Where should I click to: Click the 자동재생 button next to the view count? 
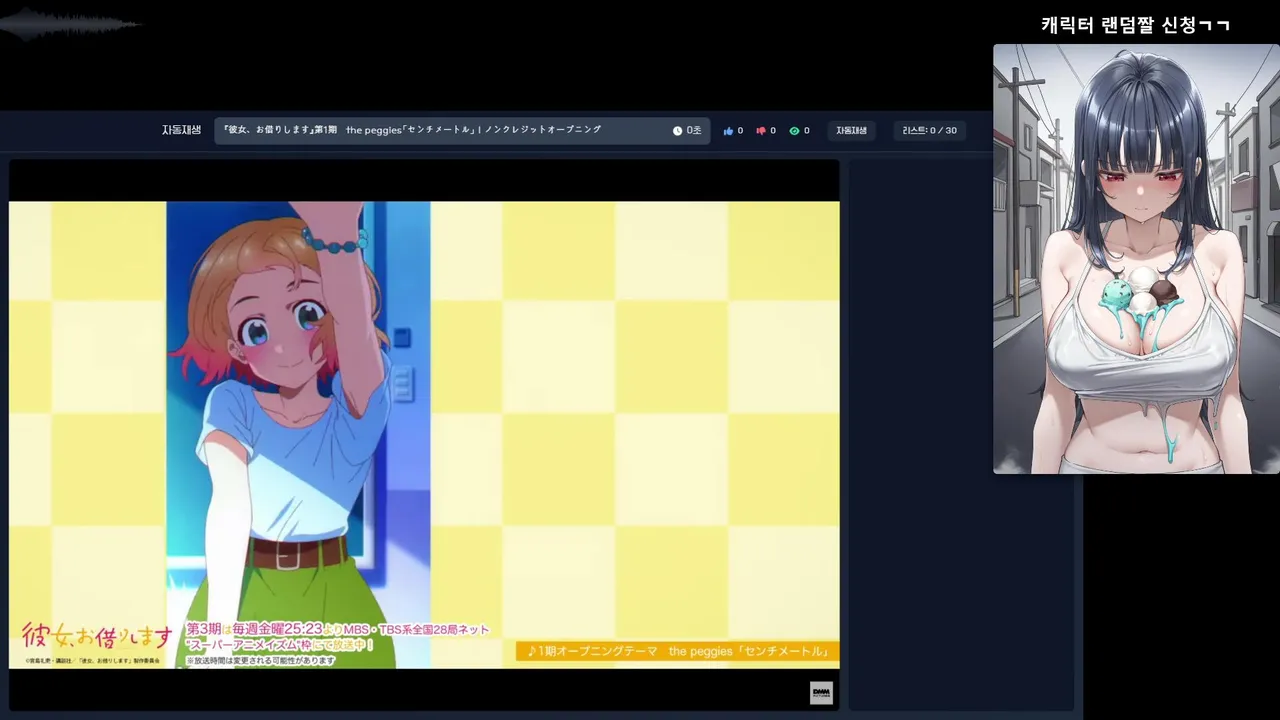coord(852,131)
